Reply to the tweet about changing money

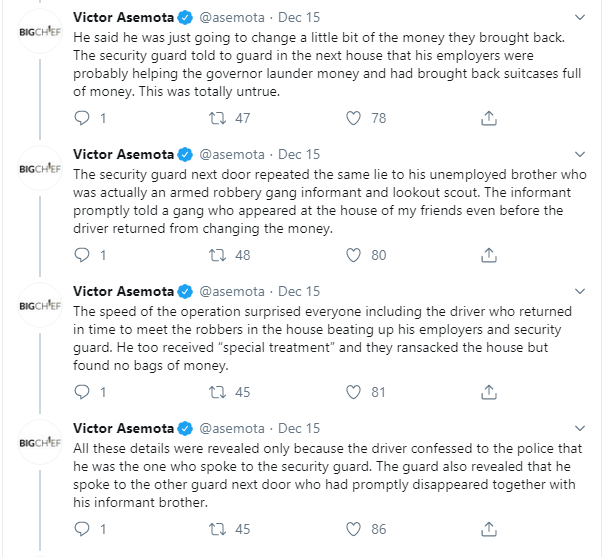coord(84,118)
